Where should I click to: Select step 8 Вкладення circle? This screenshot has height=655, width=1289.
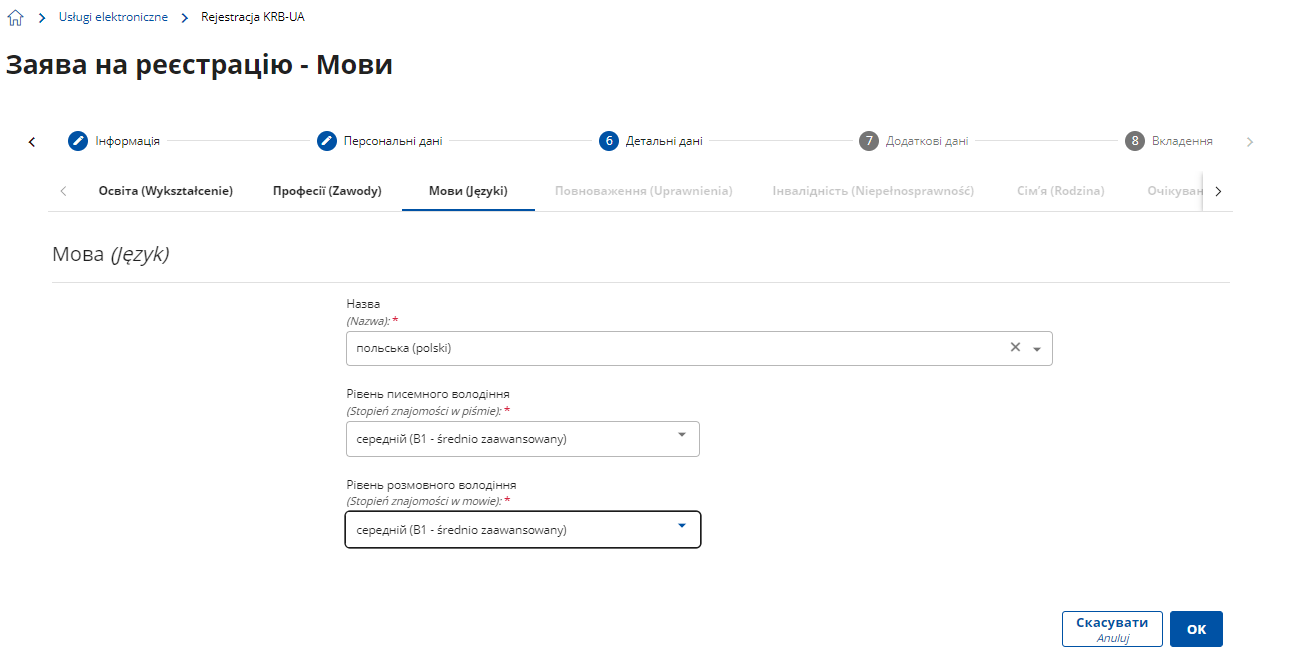coord(1134,141)
